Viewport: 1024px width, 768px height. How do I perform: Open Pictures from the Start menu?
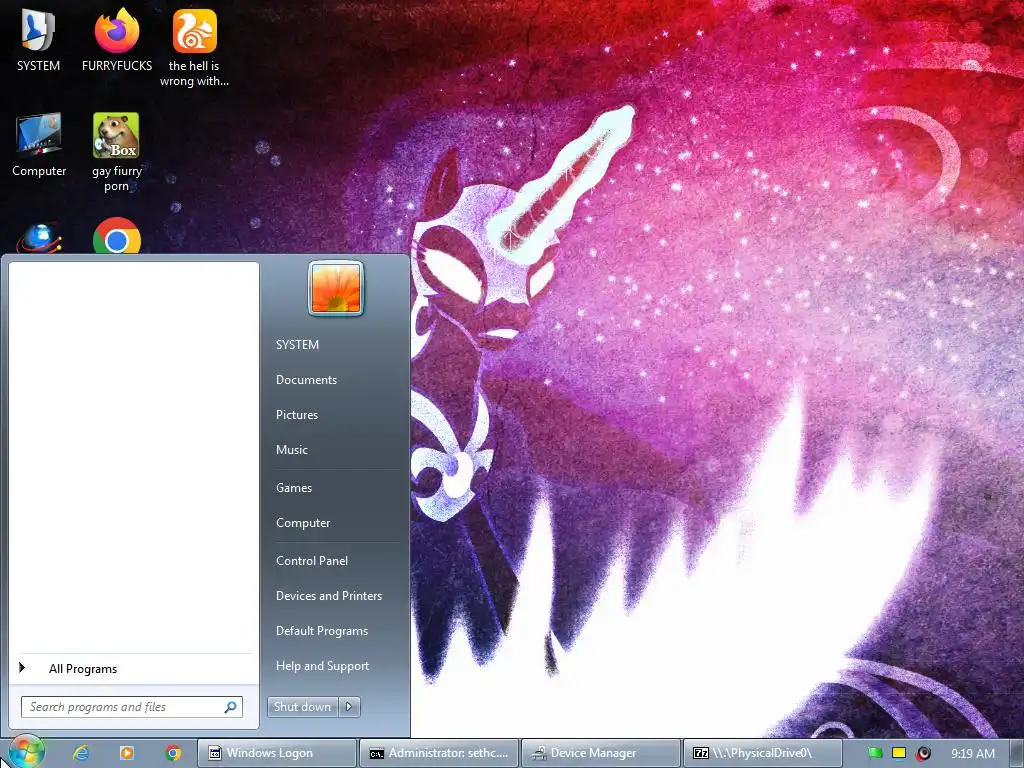pos(296,415)
